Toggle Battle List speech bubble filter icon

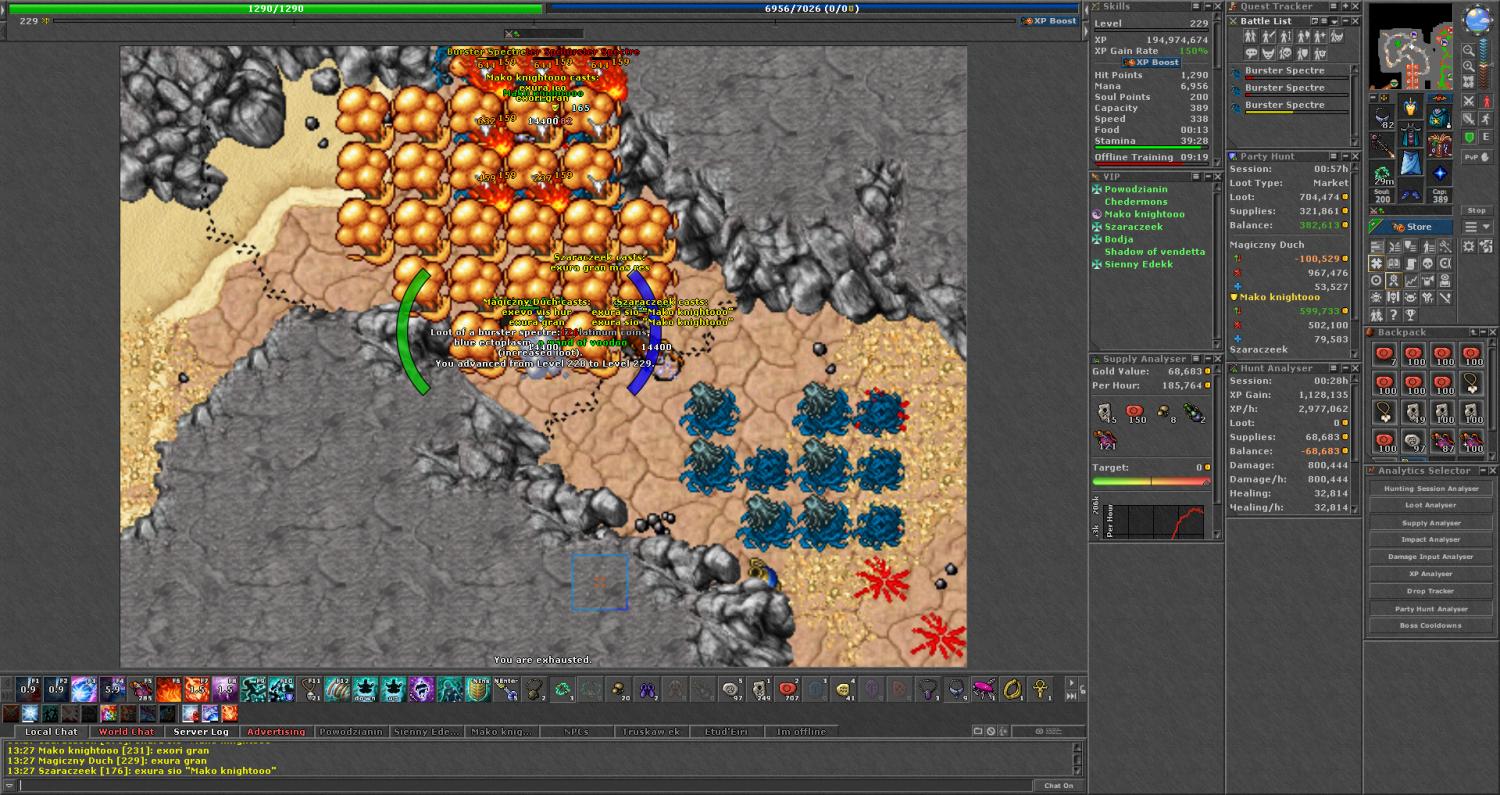(x=1251, y=53)
